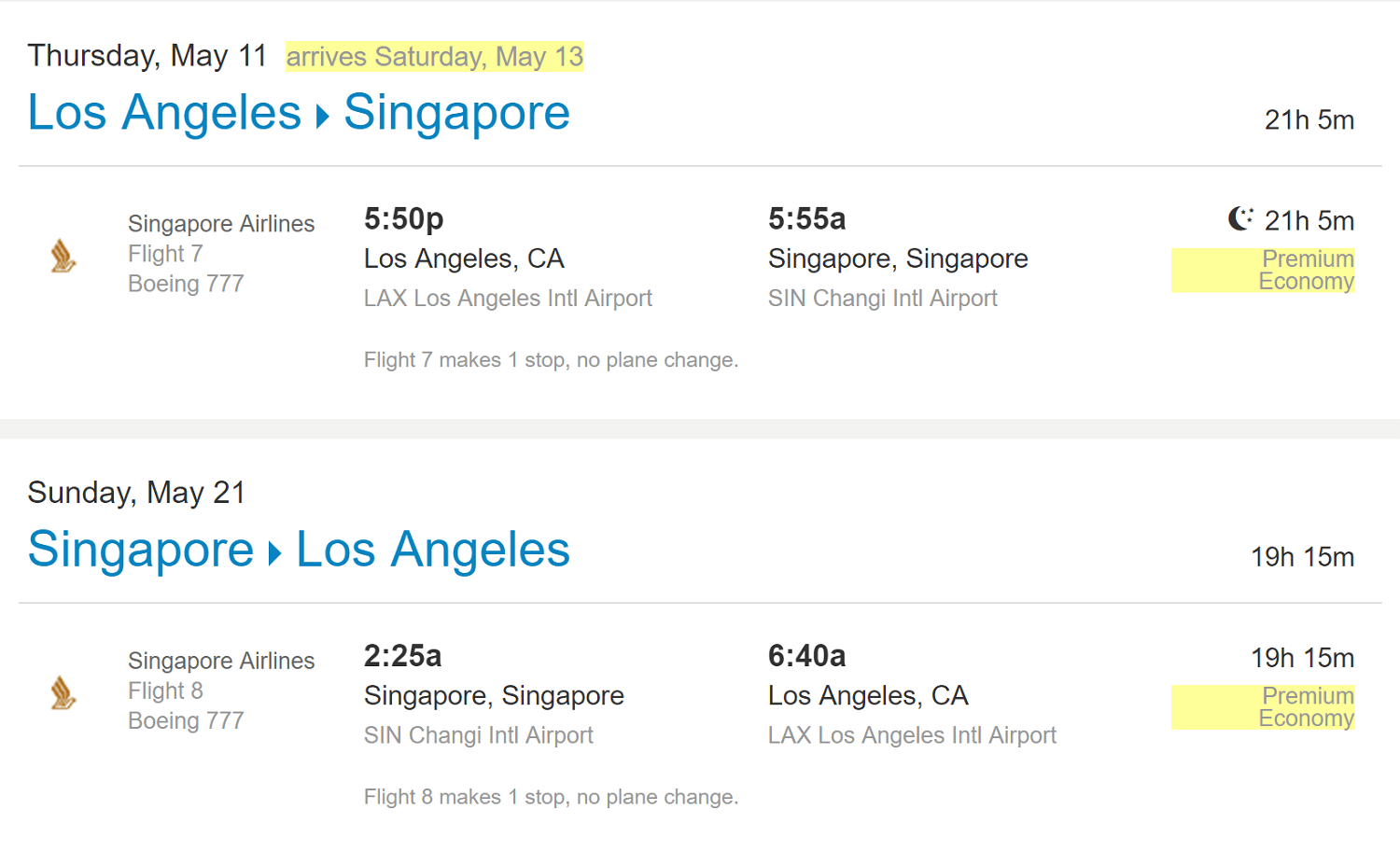Click Singapore Airlines logo for Flight 7

(x=63, y=256)
